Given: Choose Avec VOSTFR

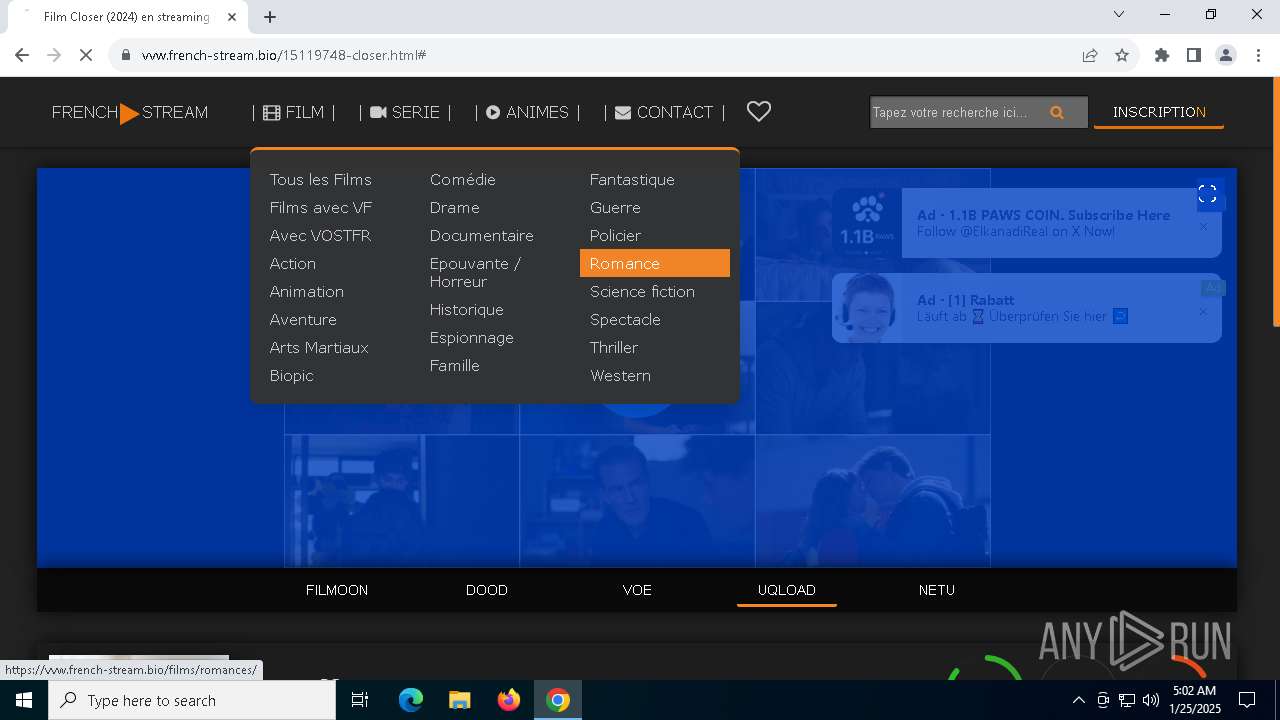Looking at the screenshot, I should [320, 236].
